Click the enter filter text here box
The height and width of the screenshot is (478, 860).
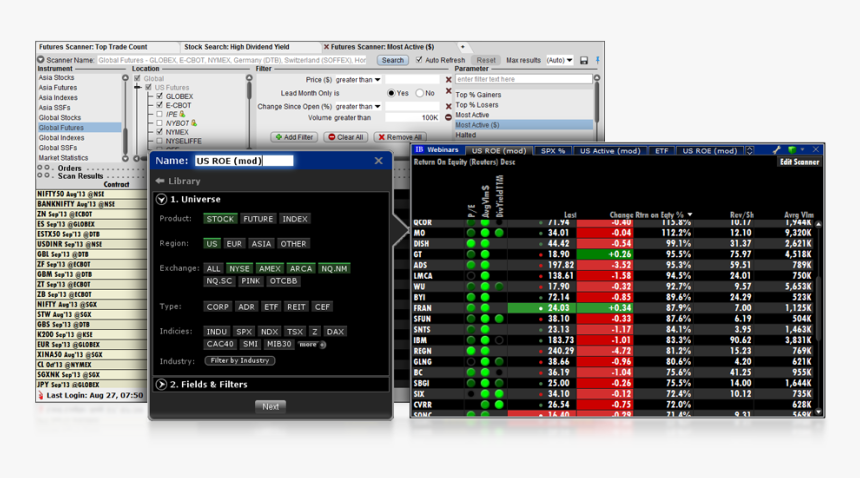[524, 79]
